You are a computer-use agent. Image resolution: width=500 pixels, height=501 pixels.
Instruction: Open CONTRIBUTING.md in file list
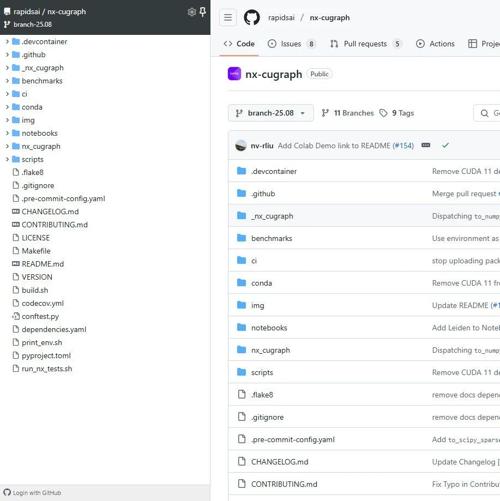click(284, 484)
